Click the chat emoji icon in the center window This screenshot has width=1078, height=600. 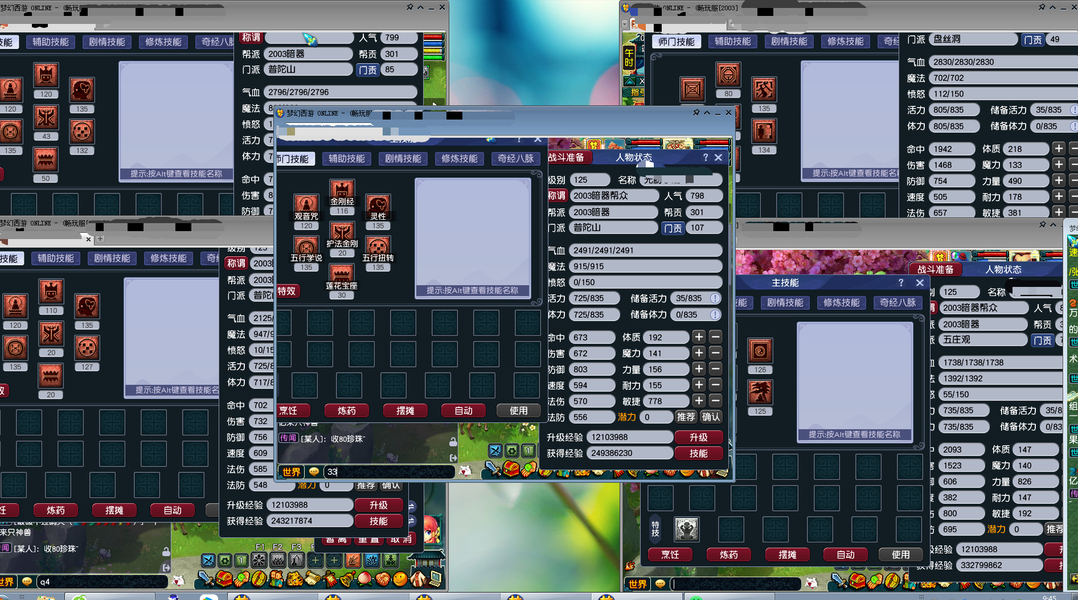pos(314,471)
